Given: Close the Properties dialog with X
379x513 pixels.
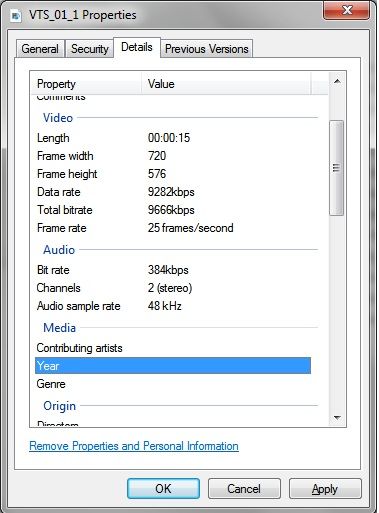Looking at the screenshot, I should [x=346, y=10].
